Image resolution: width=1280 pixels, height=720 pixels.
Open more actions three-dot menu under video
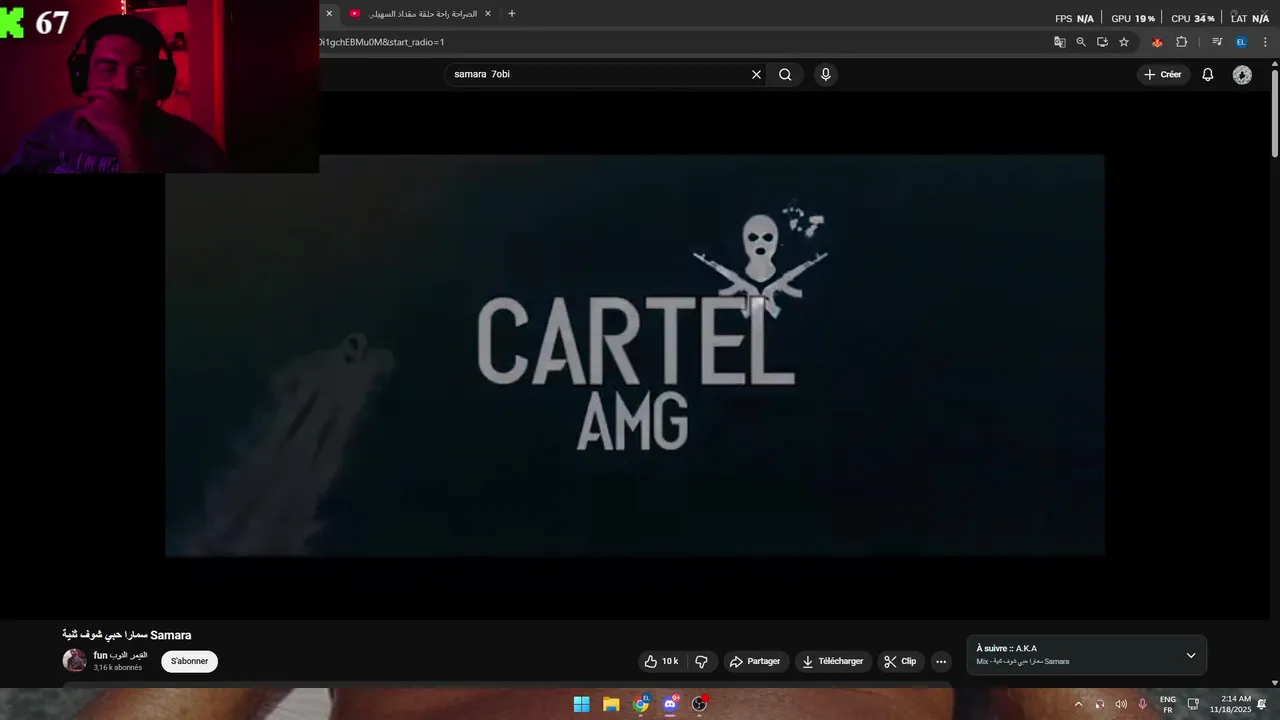[941, 661]
